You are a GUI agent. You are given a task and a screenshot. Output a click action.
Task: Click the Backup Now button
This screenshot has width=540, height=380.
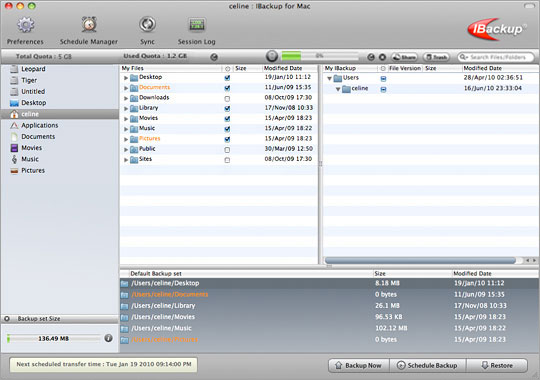coord(359,366)
